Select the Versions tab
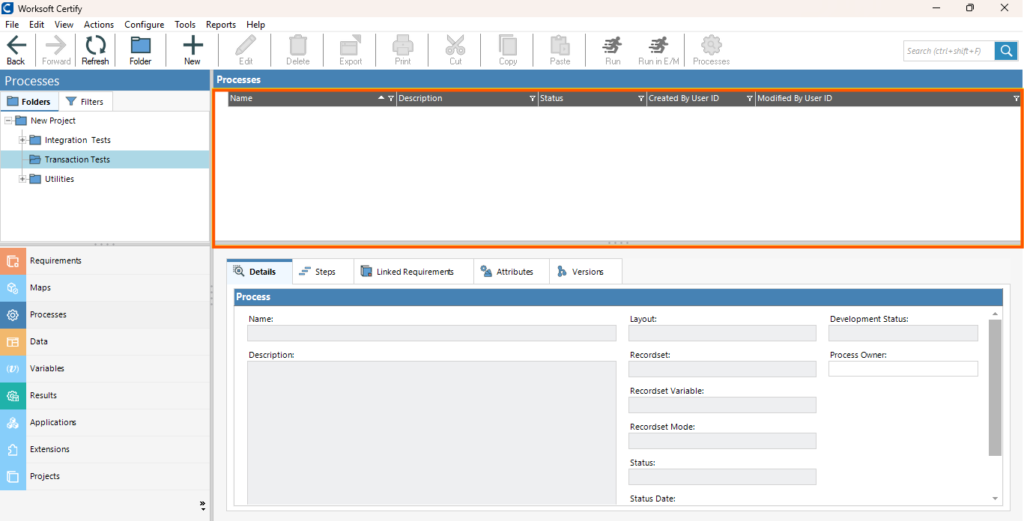The width and height of the screenshot is (1024, 521). tap(585, 272)
